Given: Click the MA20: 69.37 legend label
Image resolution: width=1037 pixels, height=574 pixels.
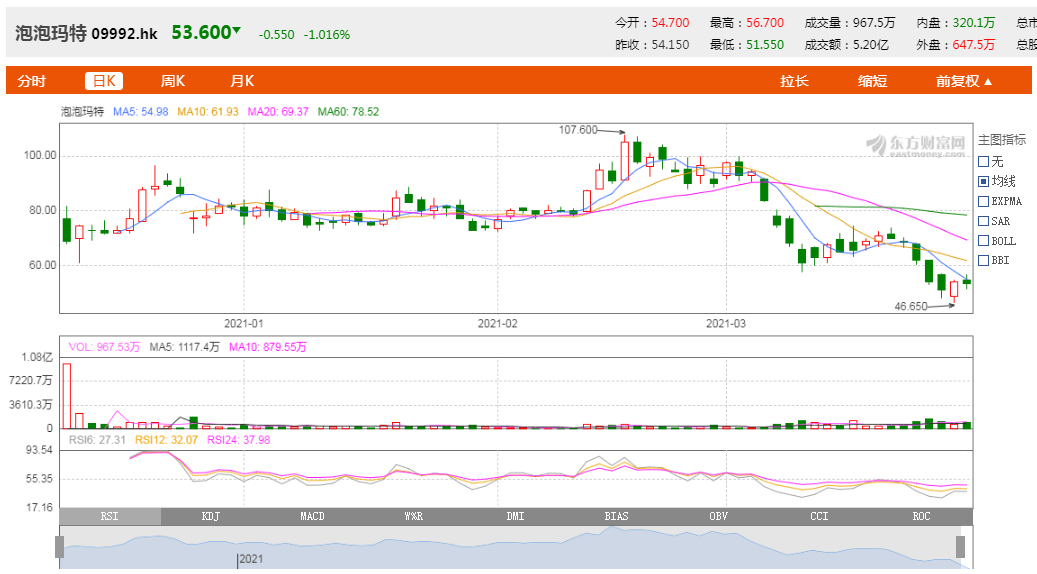Looking at the screenshot, I should [278, 112].
